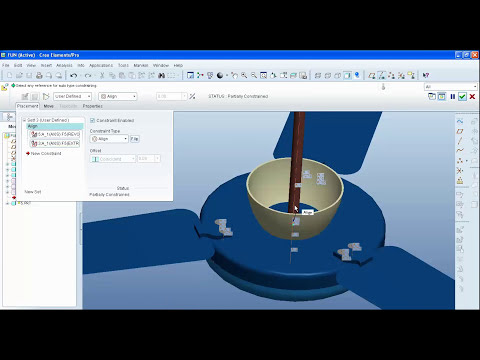
Task: Click the Flip button
Action: 135,139
